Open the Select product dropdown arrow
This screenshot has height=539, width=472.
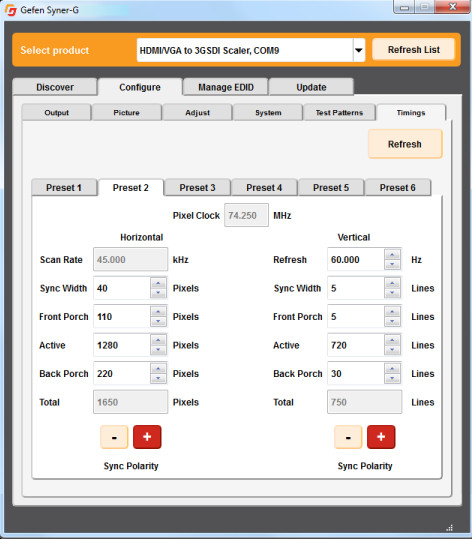coord(359,50)
